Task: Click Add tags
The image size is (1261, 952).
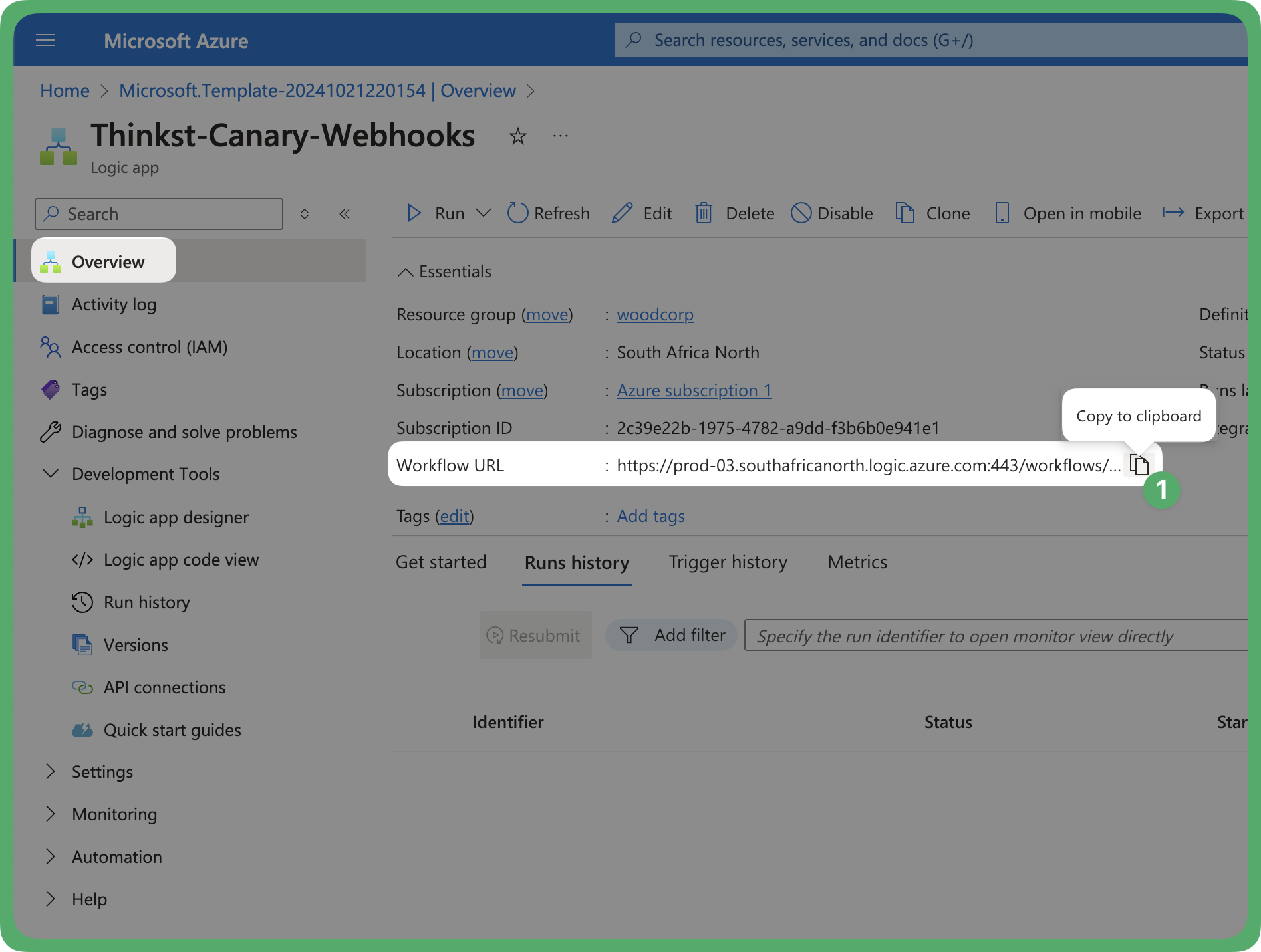Action: [650, 516]
